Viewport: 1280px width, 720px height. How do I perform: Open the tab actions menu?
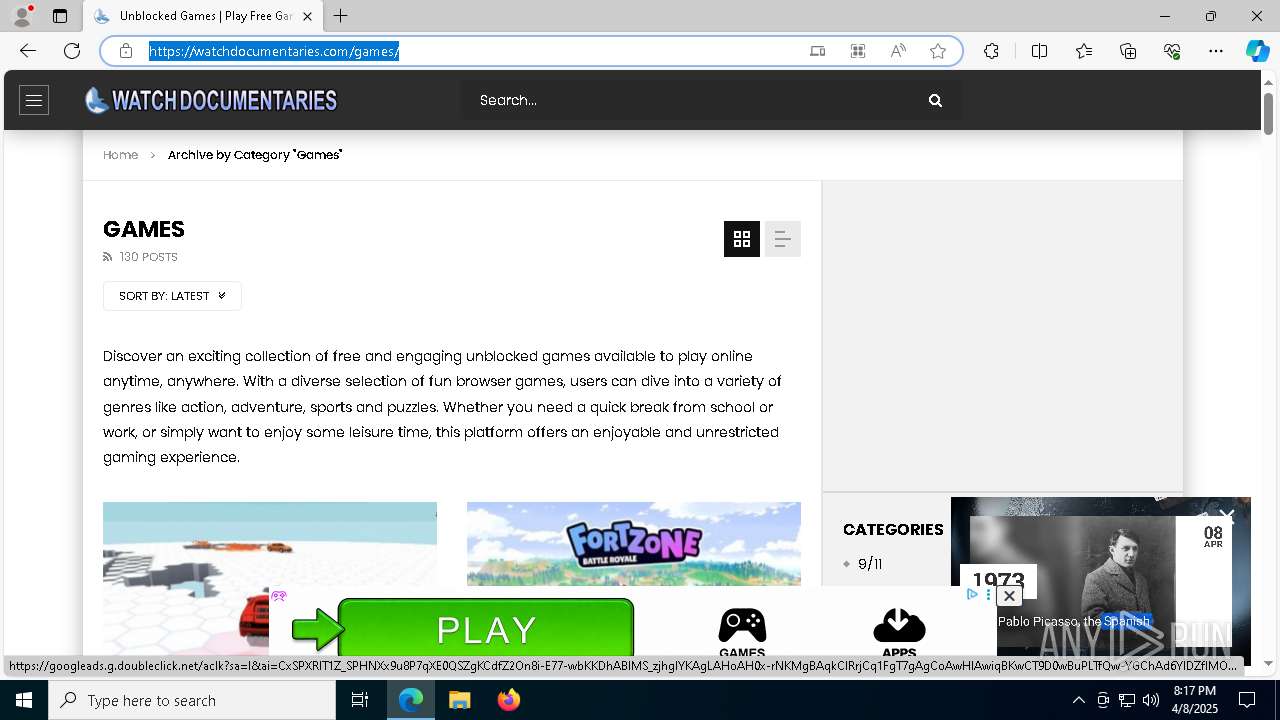click(x=60, y=16)
